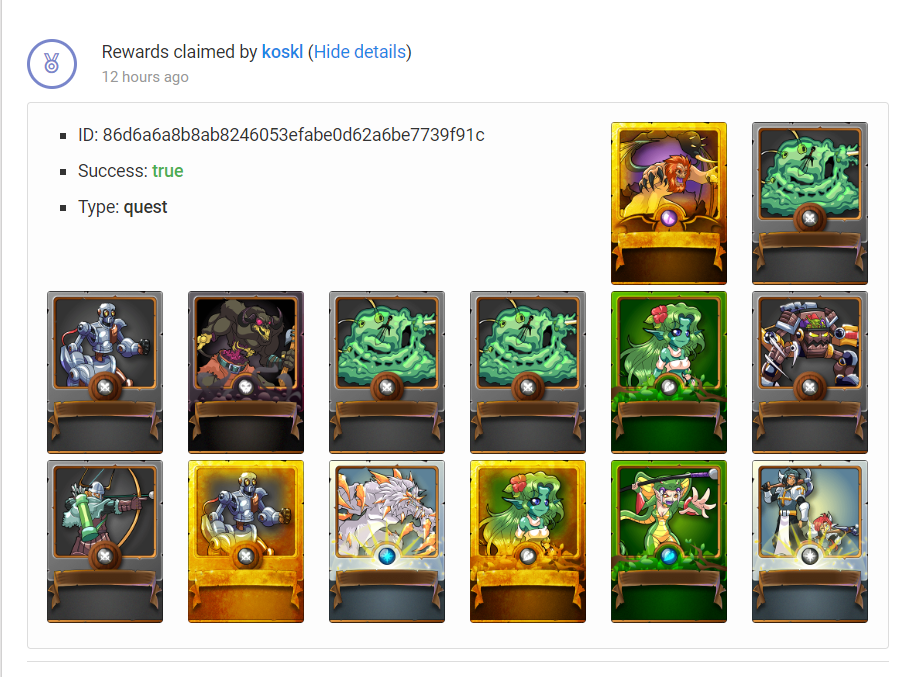Screen dimensions: 901x677
Task: Open koskl user profile link
Action: click(x=282, y=52)
